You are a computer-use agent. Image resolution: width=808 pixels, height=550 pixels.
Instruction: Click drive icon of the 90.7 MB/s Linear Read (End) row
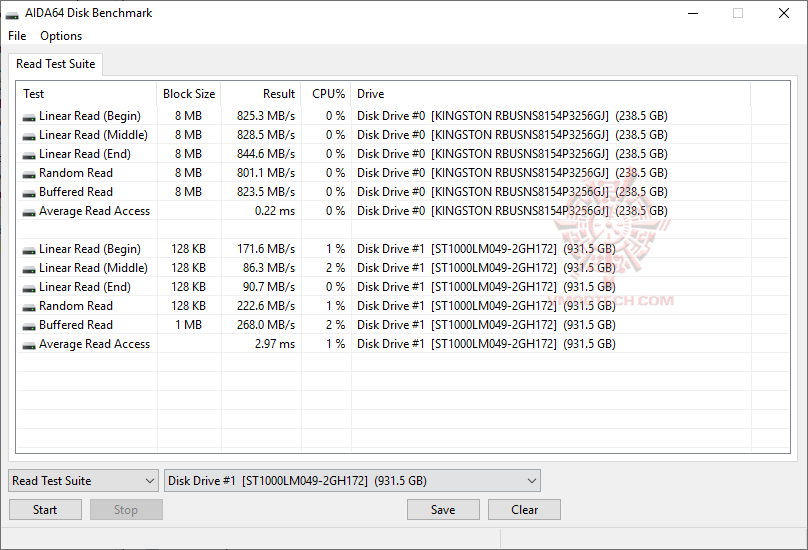point(29,288)
